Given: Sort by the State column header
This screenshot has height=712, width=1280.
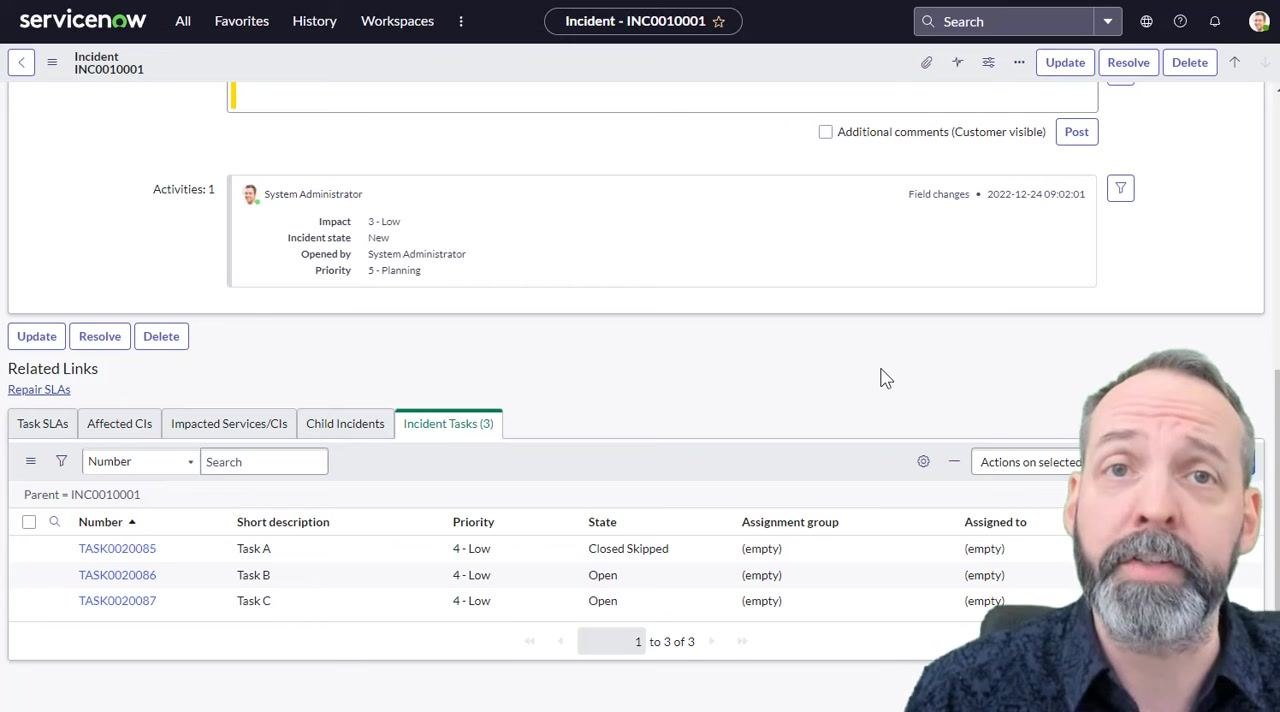Looking at the screenshot, I should 602,521.
